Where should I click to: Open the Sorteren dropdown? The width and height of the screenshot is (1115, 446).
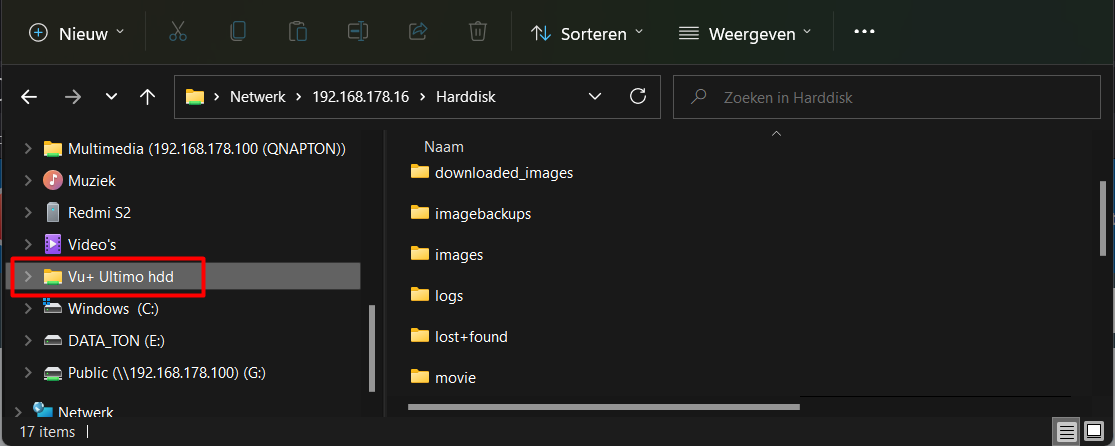click(587, 33)
